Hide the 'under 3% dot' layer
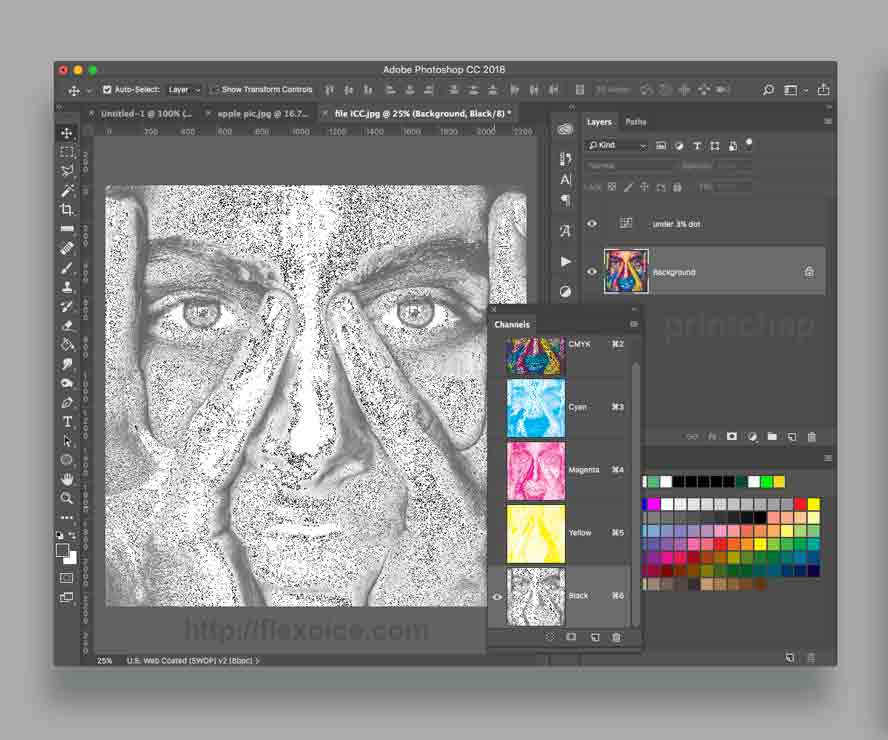The image size is (888, 740). pyautogui.click(x=592, y=224)
